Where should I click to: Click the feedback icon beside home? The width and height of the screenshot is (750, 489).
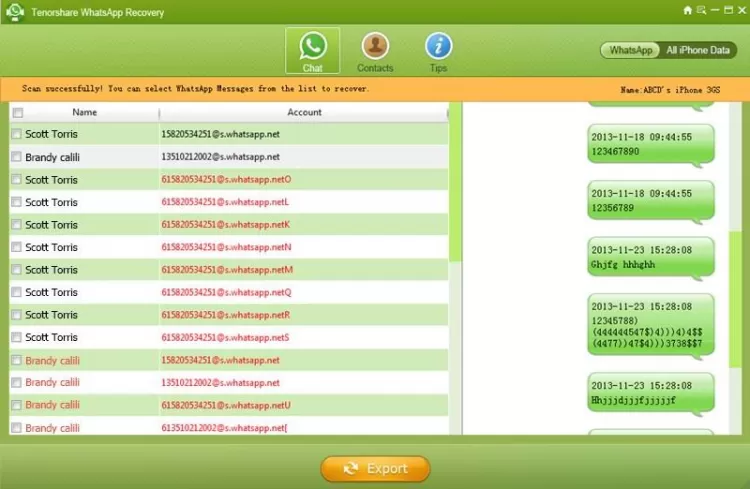pyautogui.click(x=701, y=10)
